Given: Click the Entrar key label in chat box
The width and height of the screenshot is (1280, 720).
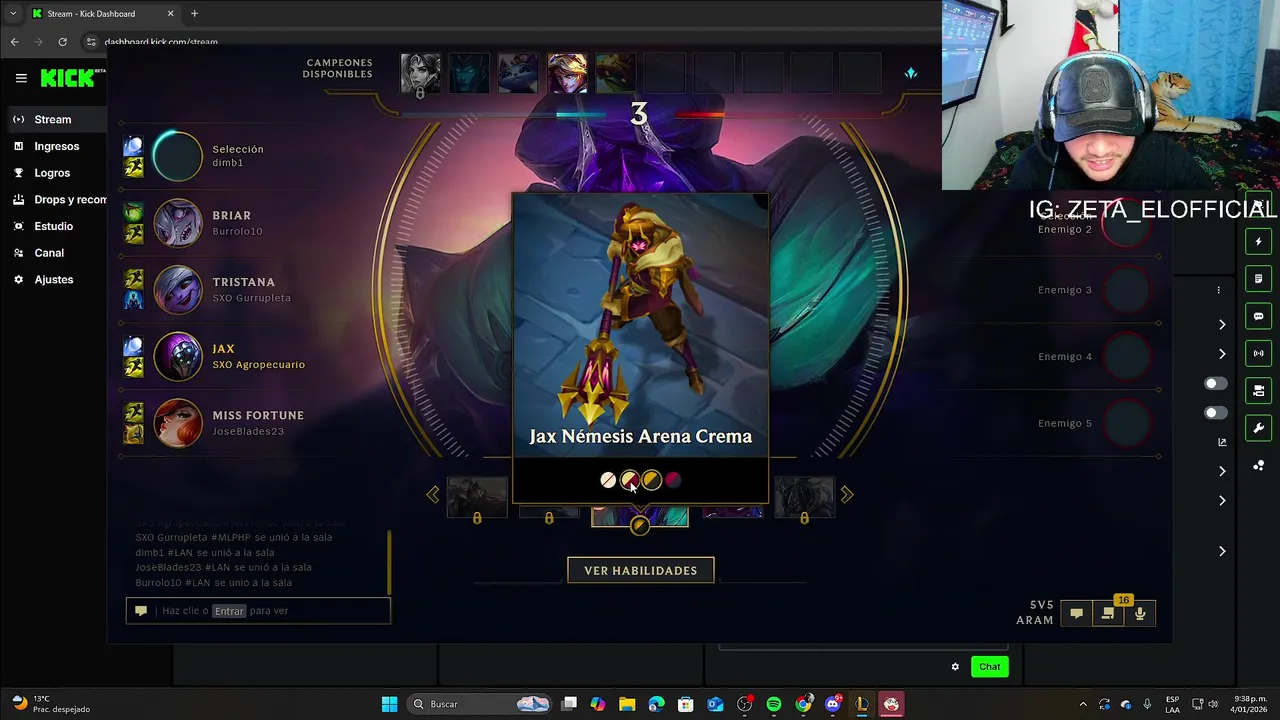Looking at the screenshot, I should pos(229,611).
